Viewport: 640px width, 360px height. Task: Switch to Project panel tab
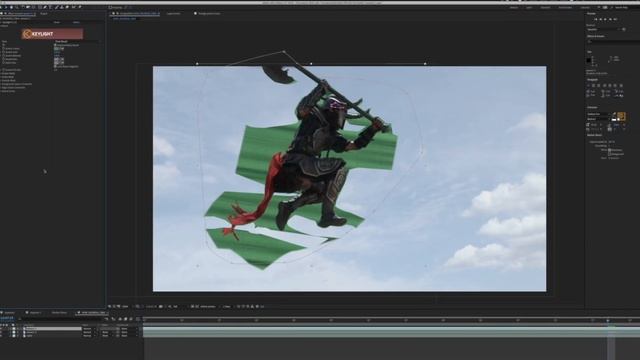[x=44, y=13]
